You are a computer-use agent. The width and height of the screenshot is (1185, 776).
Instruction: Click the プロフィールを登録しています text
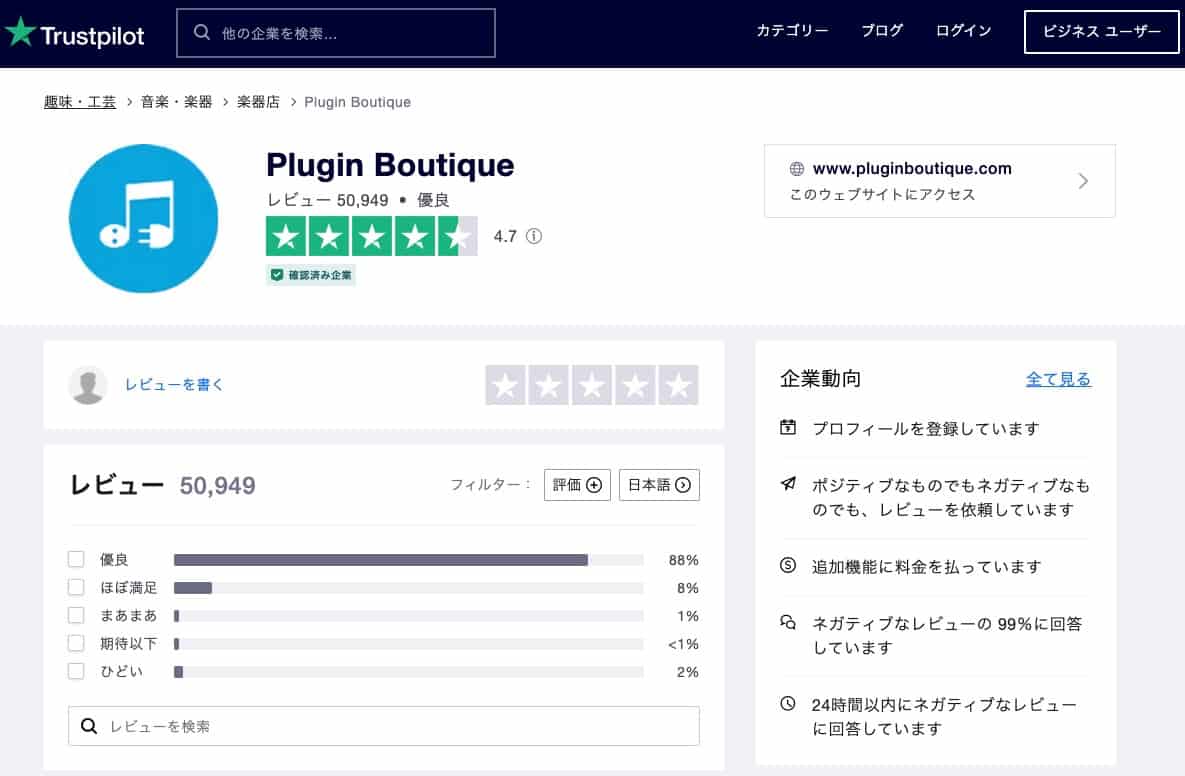tap(926, 428)
